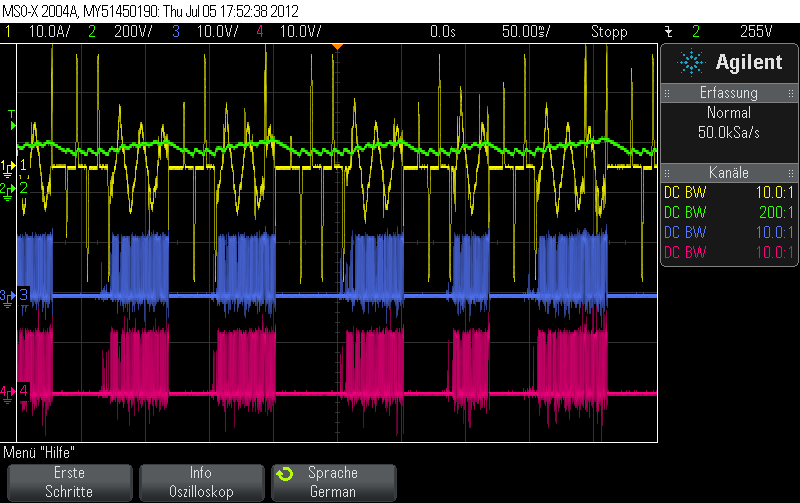This screenshot has width=800, height=503.
Task: Click the Erfassung panel header
Action: click(x=729, y=93)
